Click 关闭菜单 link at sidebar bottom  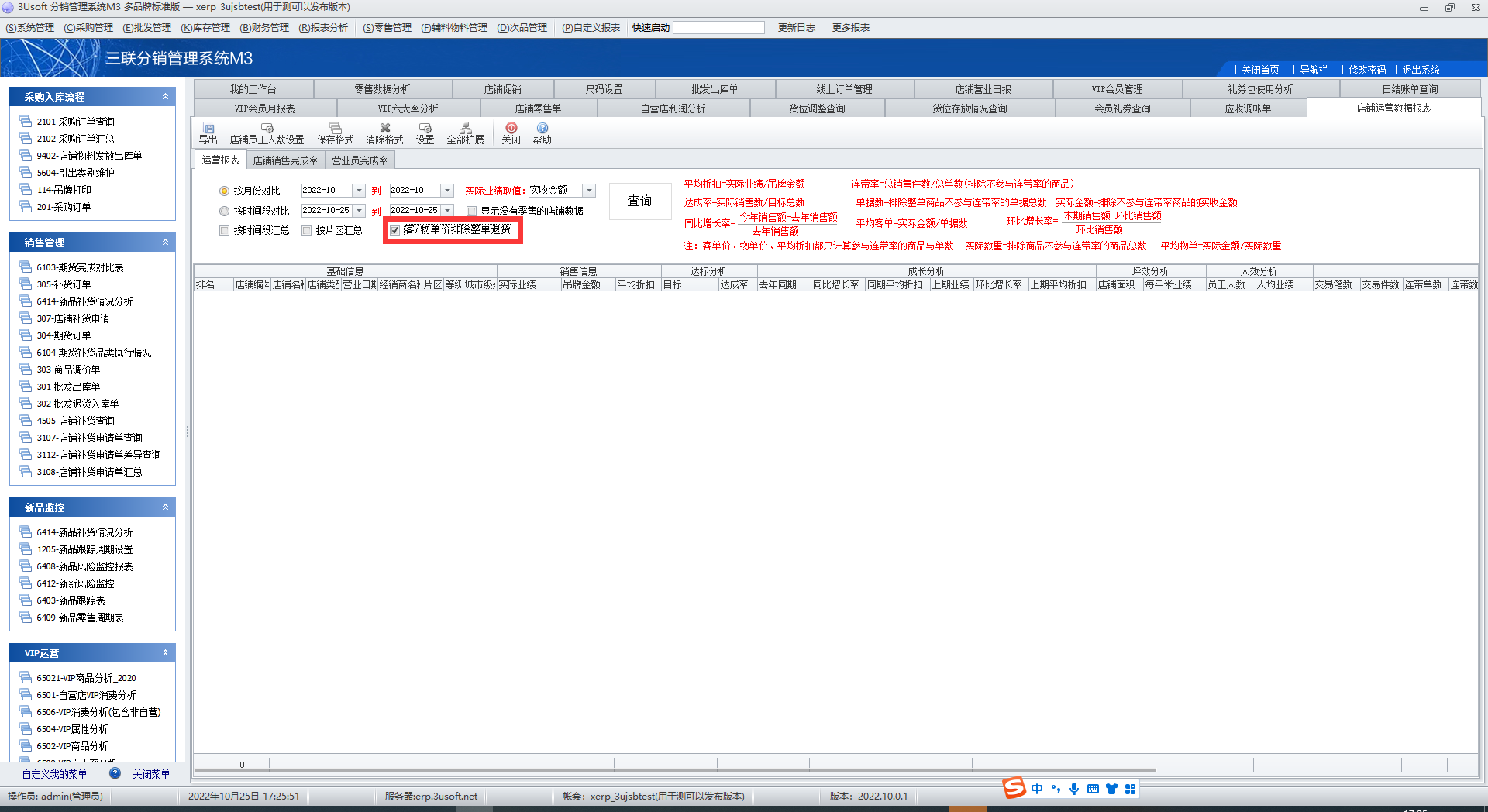(x=151, y=774)
